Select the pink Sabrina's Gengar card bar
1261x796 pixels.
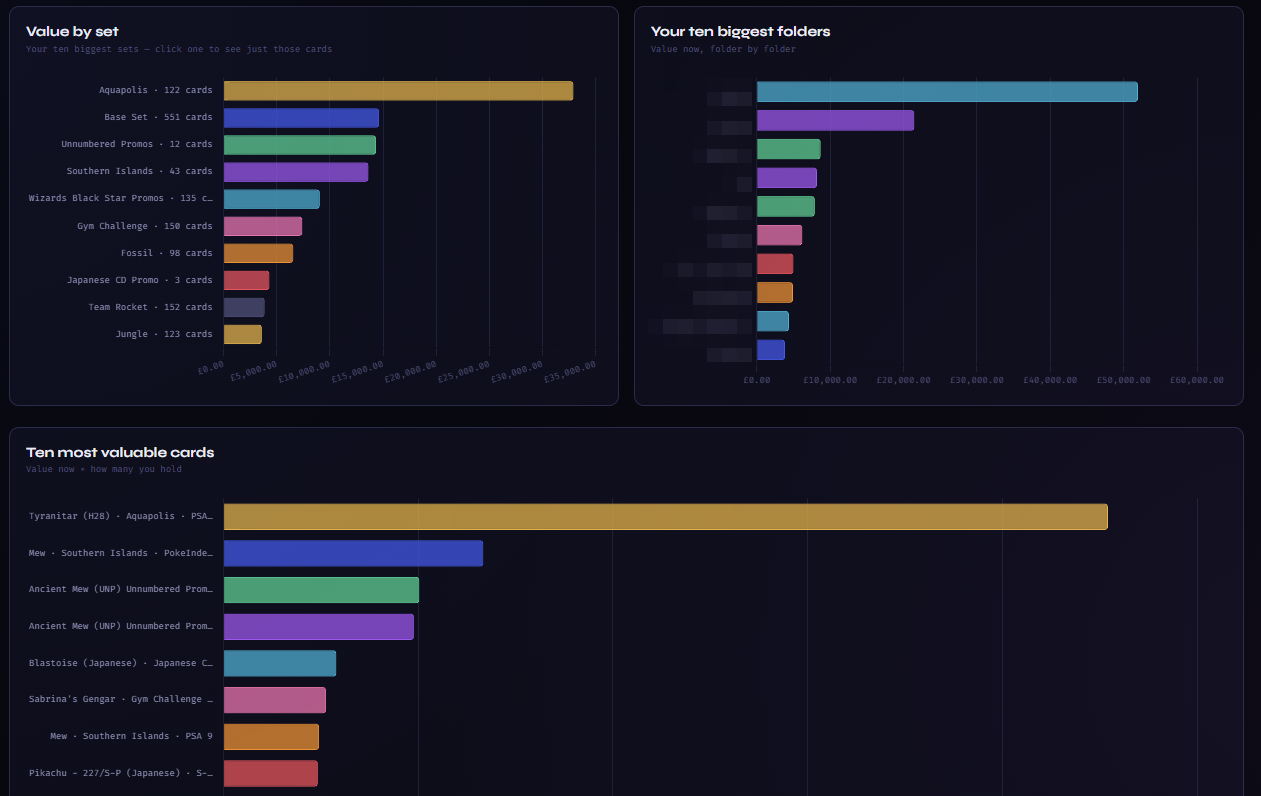point(275,700)
